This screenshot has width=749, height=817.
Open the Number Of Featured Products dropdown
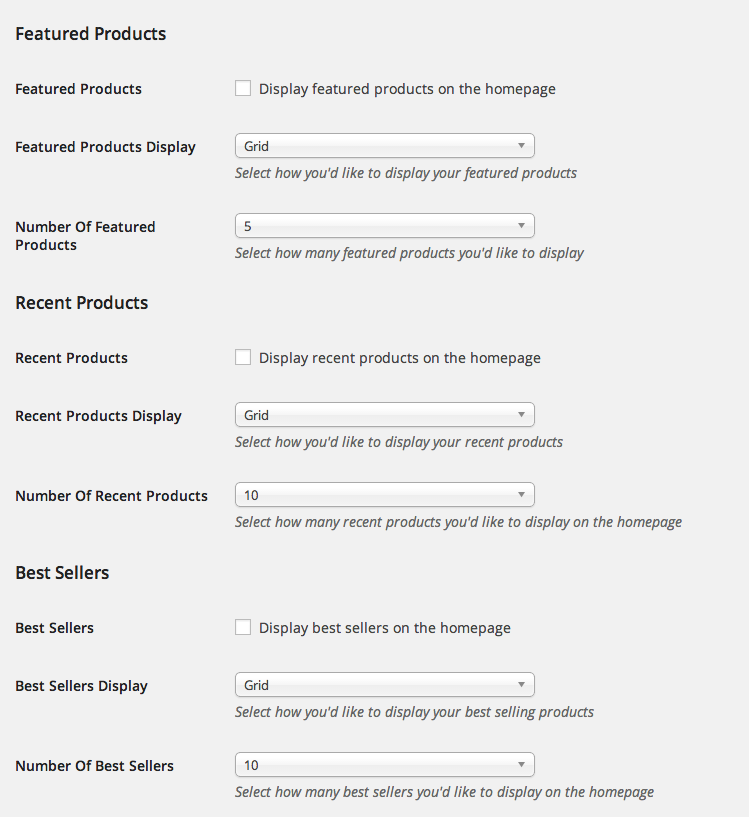pyautogui.click(x=385, y=226)
